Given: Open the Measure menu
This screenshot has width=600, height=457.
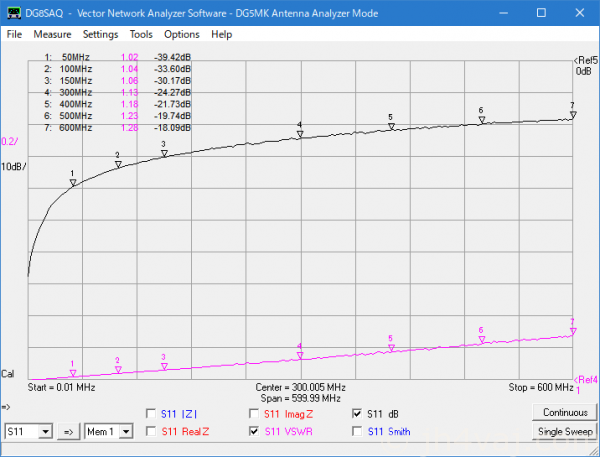Looking at the screenshot, I should coord(52,34).
